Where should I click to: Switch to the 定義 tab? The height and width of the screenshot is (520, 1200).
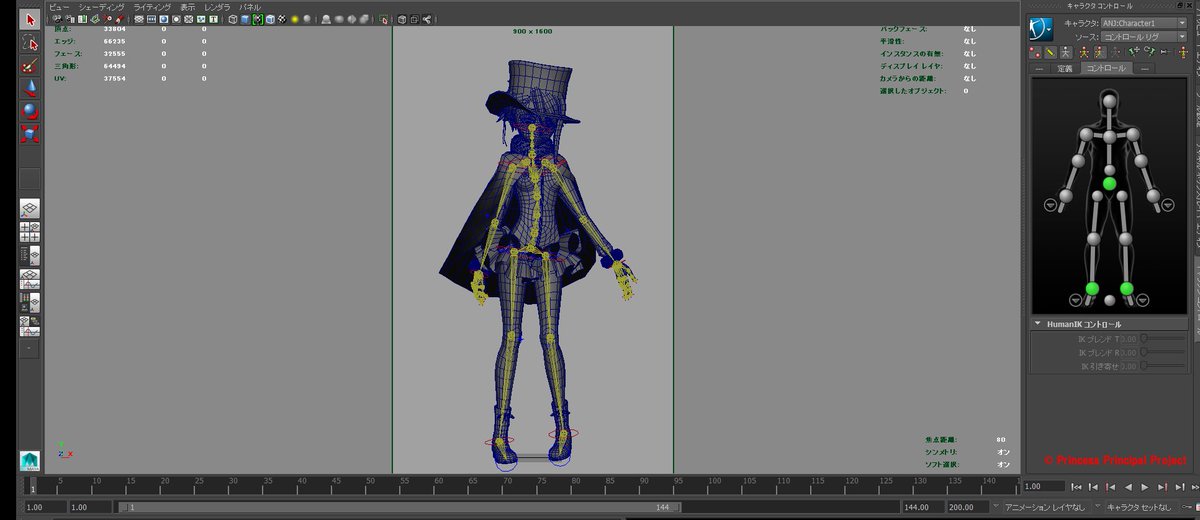tap(1065, 68)
